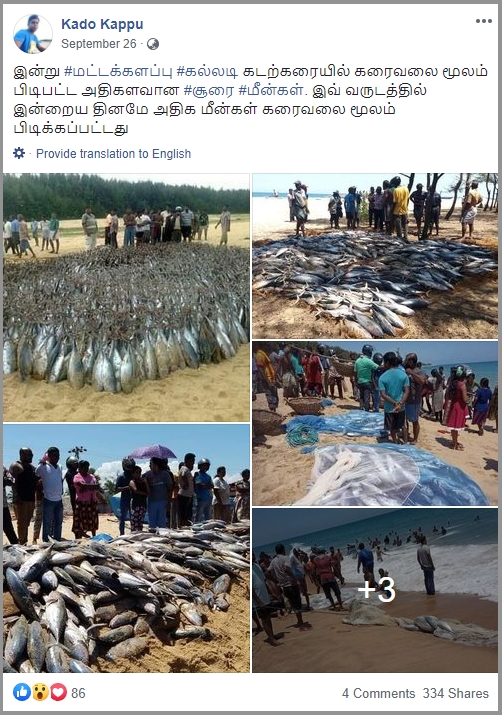Click the blue Like reaction icon
The height and width of the screenshot is (715, 502).
[x=22, y=692]
